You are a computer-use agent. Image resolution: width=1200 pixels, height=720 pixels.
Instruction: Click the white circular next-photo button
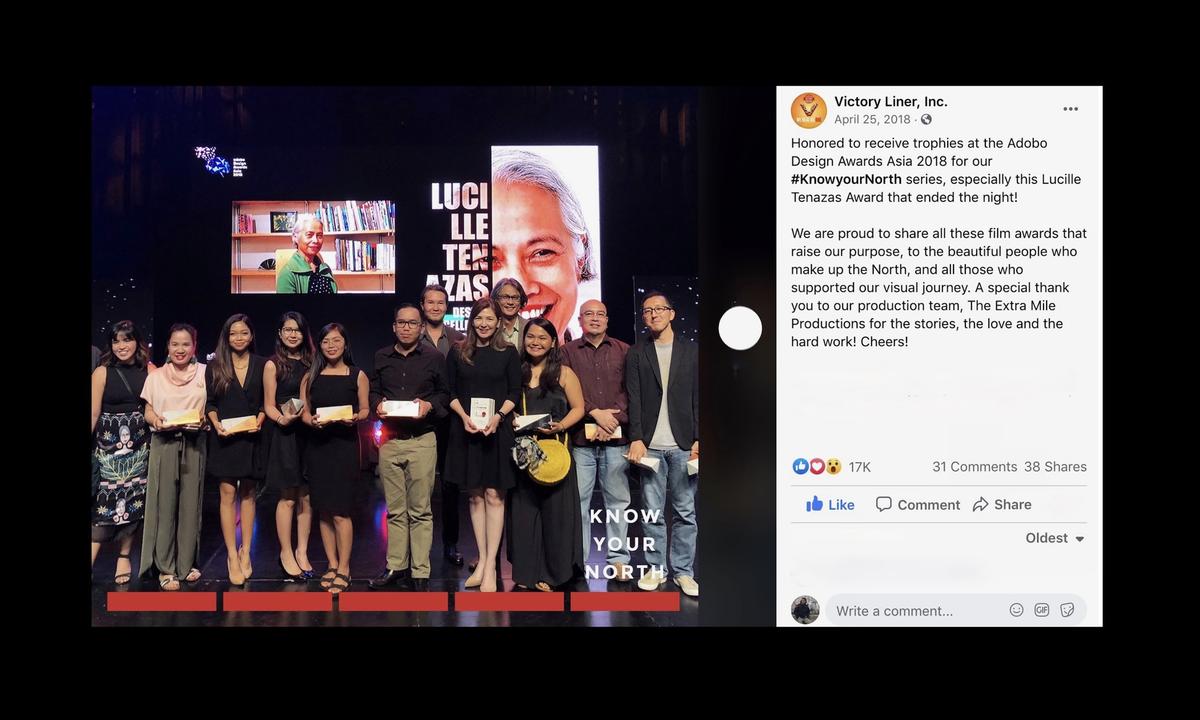point(740,328)
